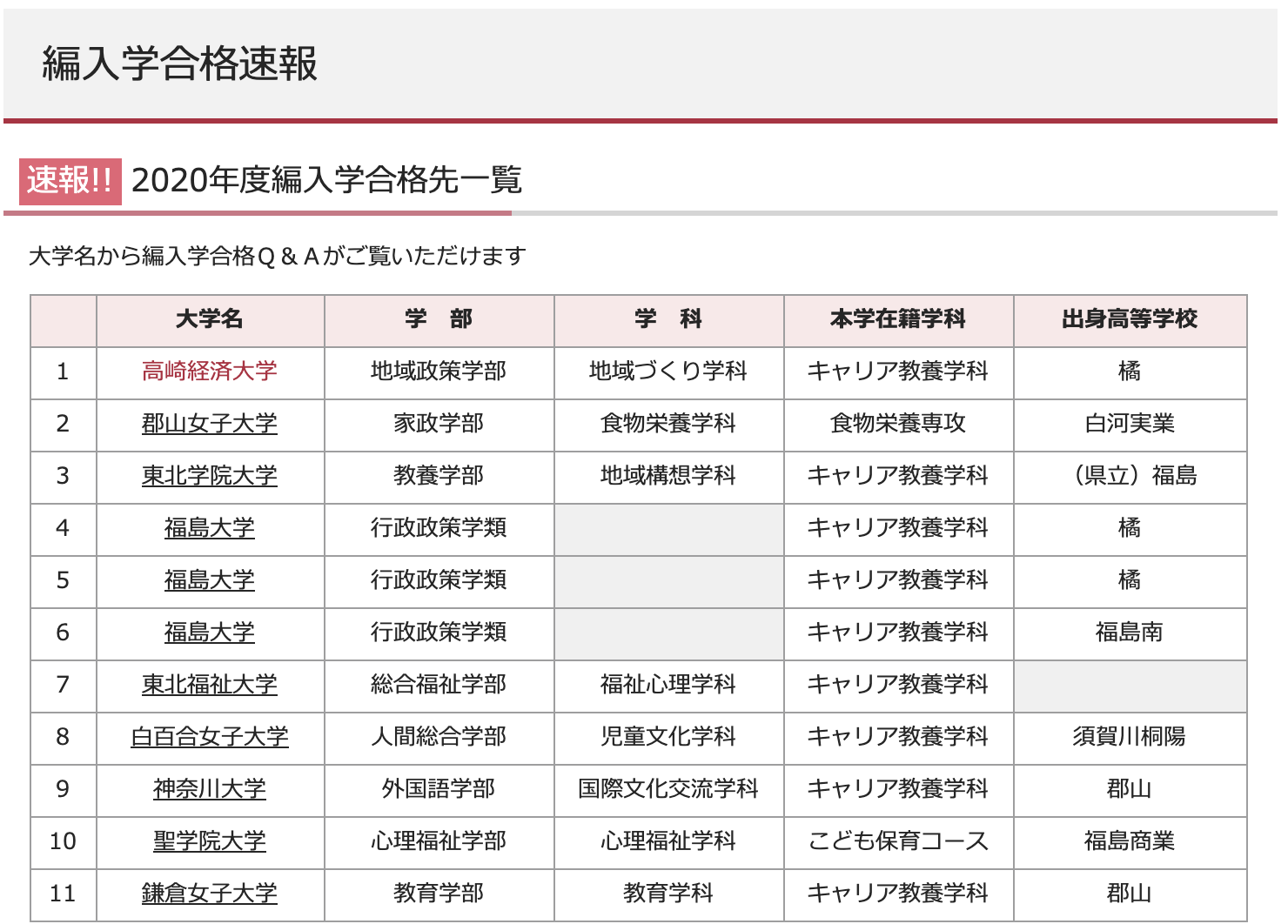1288x924 pixels.
Task: Click the 学 部 column header
Action: pos(439,319)
